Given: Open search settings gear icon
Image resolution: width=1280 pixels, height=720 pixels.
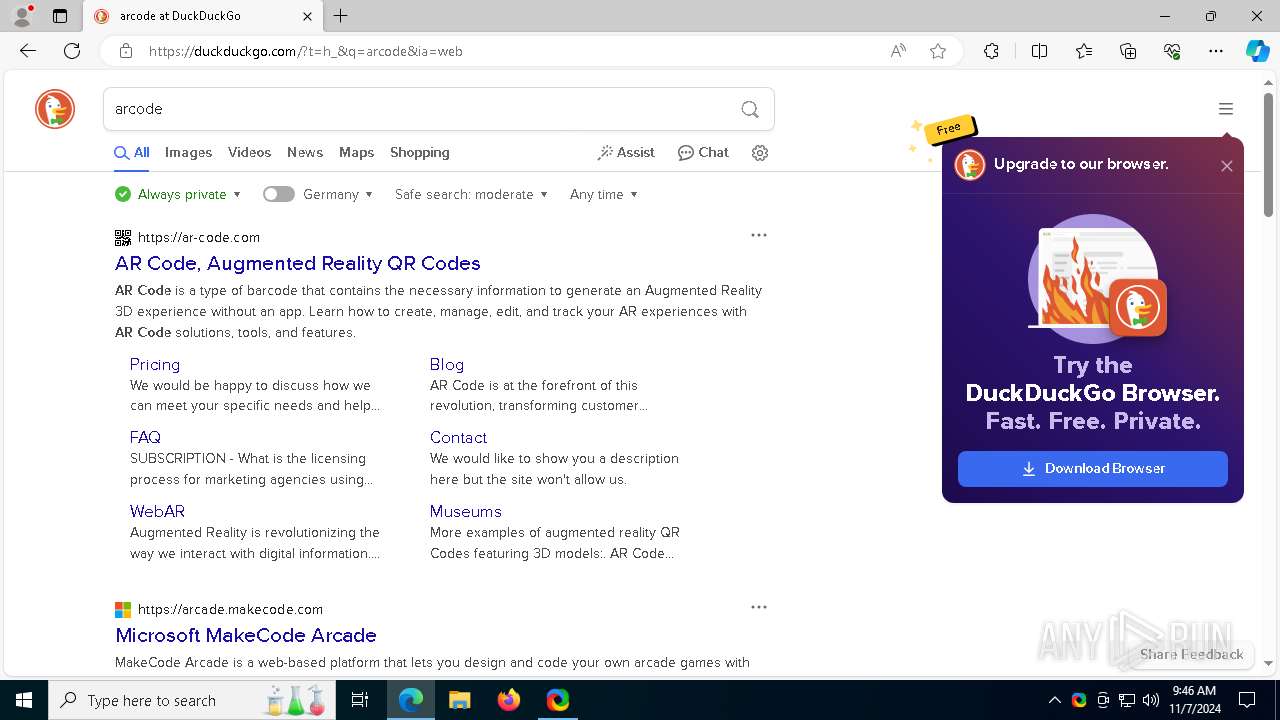Looking at the screenshot, I should pyautogui.click(x=760, y=153).
